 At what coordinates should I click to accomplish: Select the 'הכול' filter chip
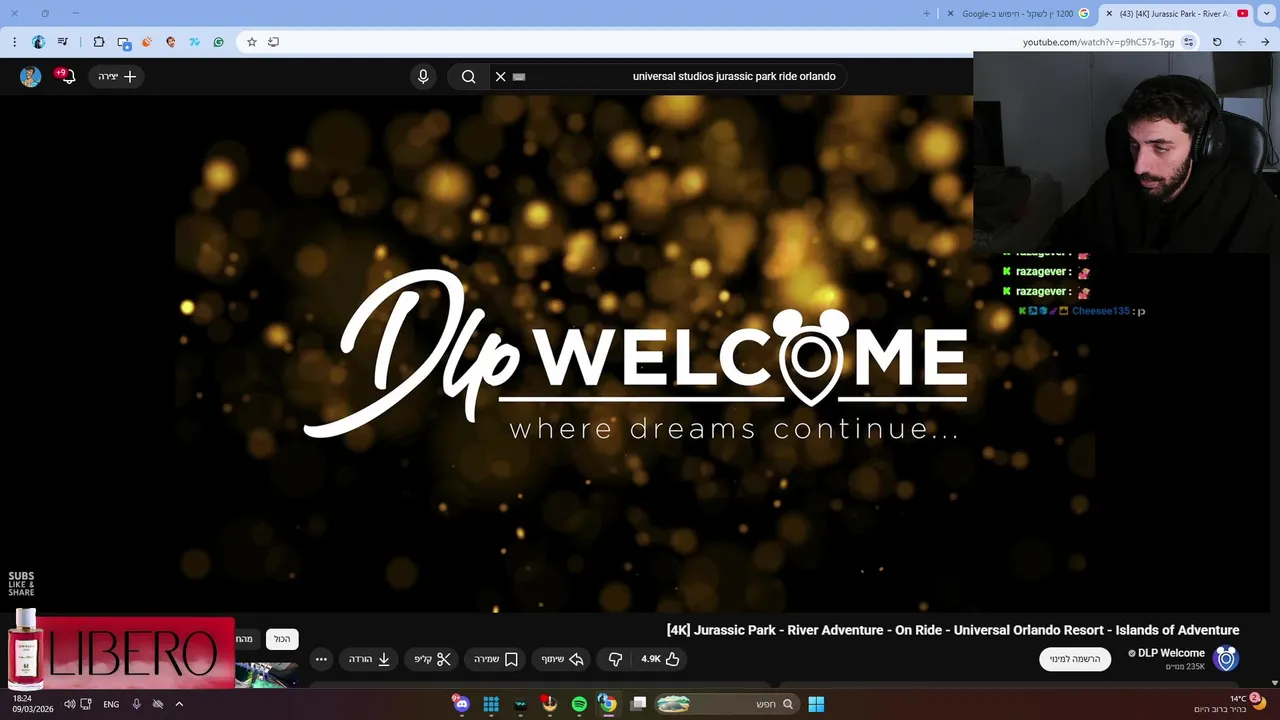[282, 639]
